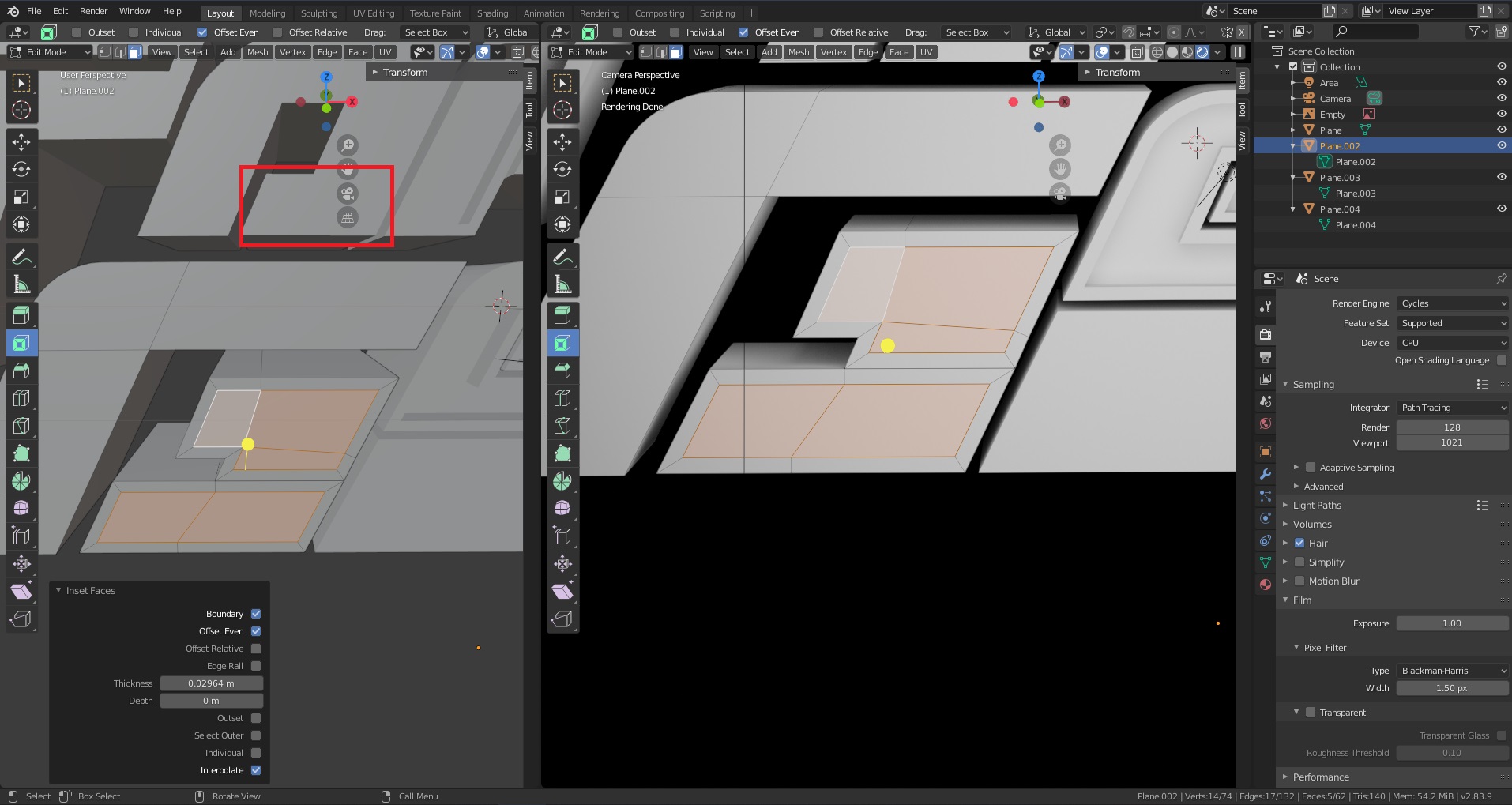Open the Modifier properties wrench icon
1512x805 pixels.
[x=1266, y=474]
